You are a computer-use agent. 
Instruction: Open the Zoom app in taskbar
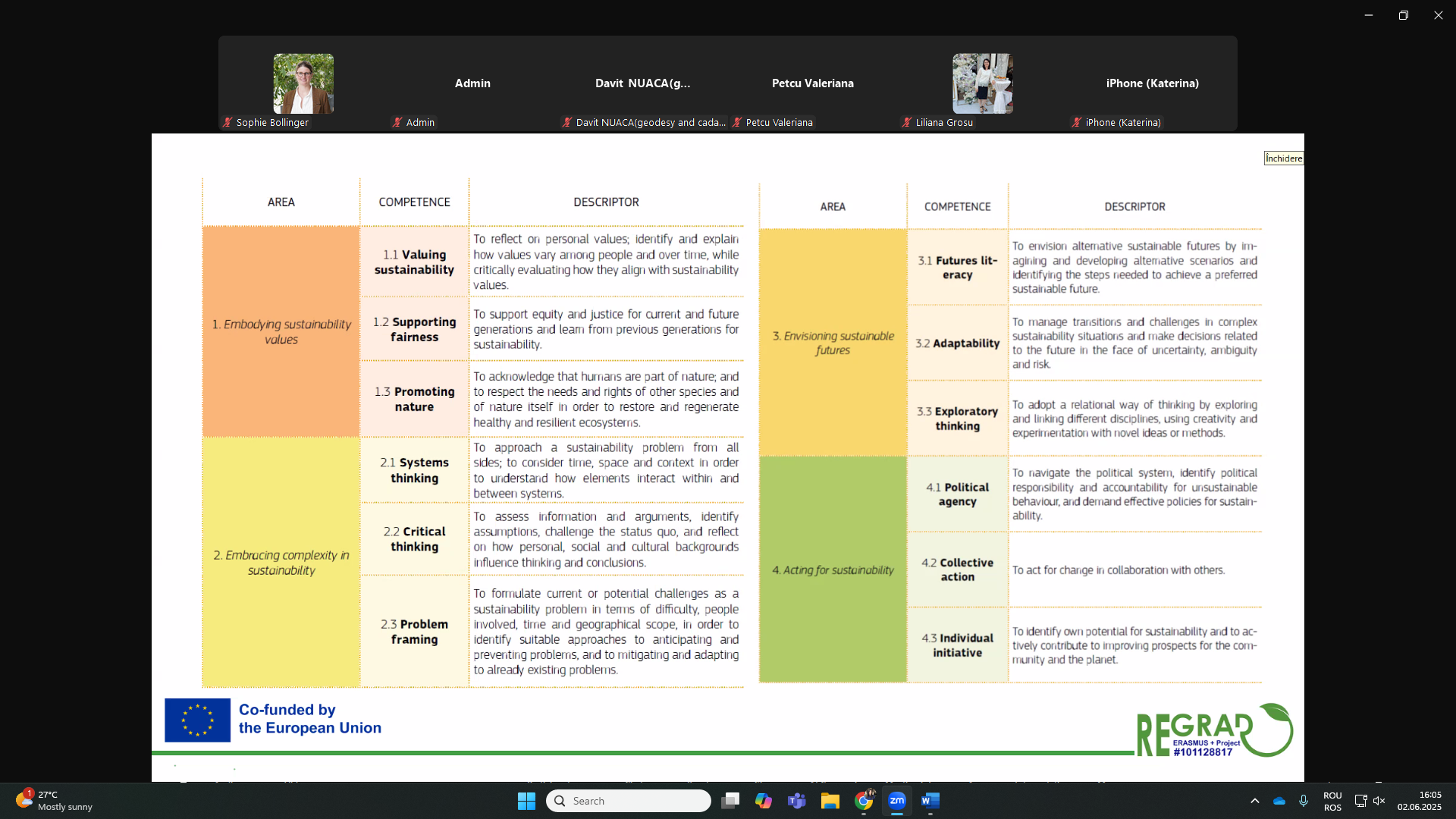897,801
